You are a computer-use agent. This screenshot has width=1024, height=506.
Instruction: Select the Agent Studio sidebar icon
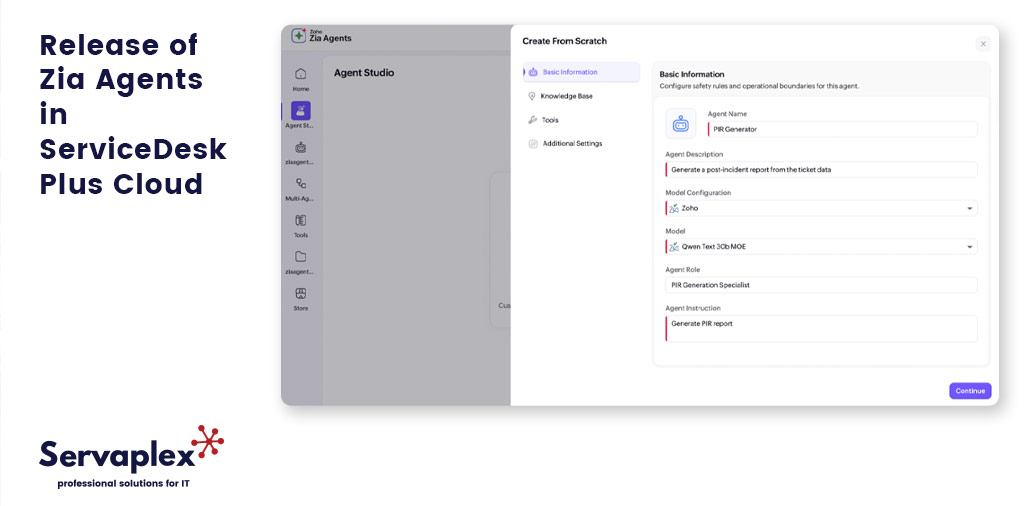(301, 110)
